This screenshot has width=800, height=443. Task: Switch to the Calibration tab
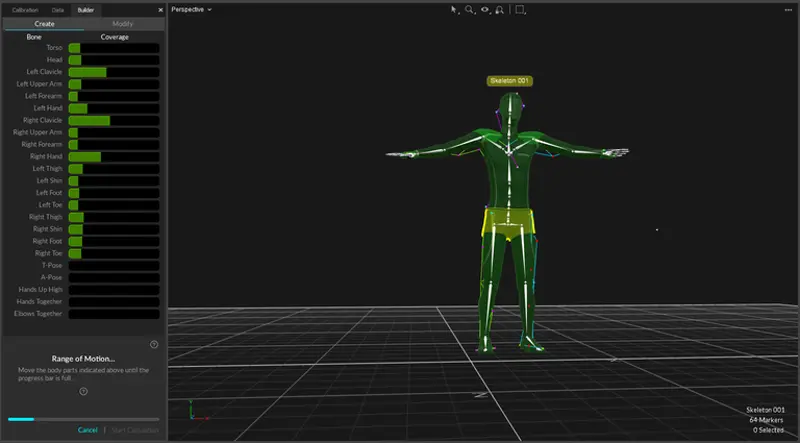click(25, 9)
